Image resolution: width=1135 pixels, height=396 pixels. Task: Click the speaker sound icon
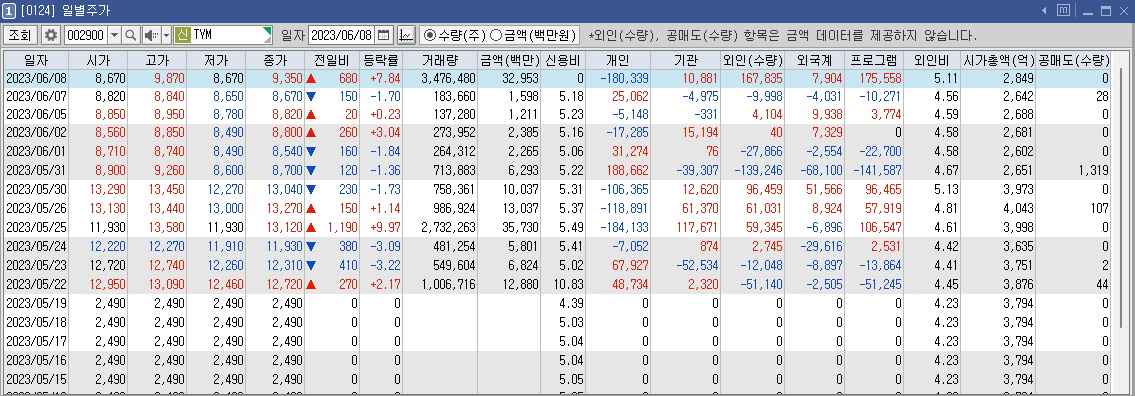coord(151,35)
